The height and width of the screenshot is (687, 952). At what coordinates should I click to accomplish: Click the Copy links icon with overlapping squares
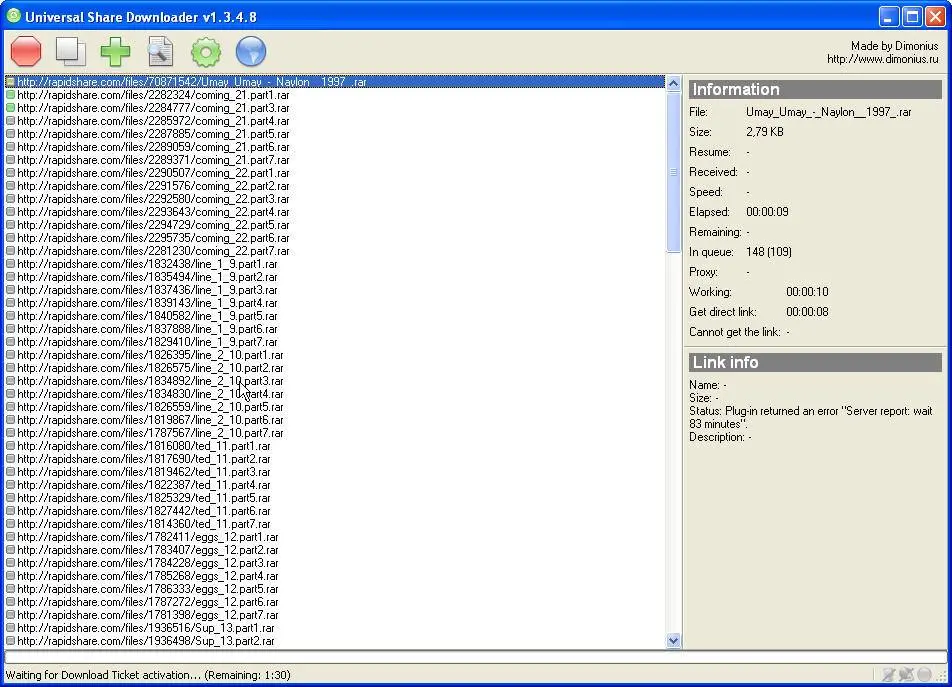click(70, 51)
